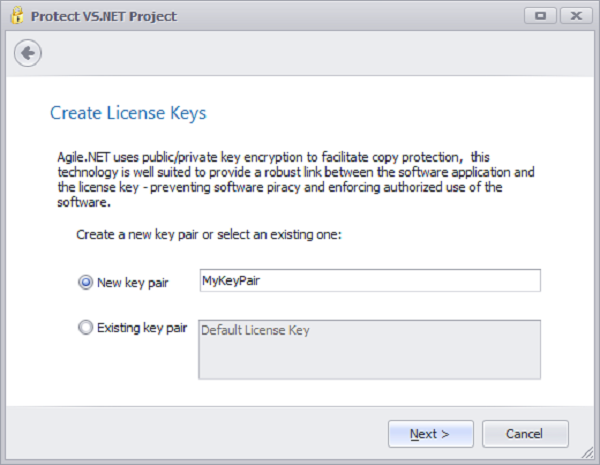Click the "Create License Keys" heading

(128, 113)
